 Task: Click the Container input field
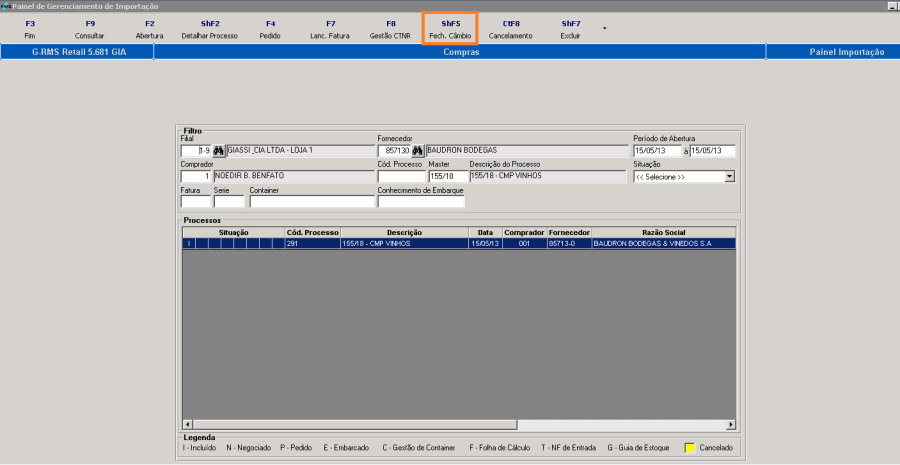click(x=312, y=202)
